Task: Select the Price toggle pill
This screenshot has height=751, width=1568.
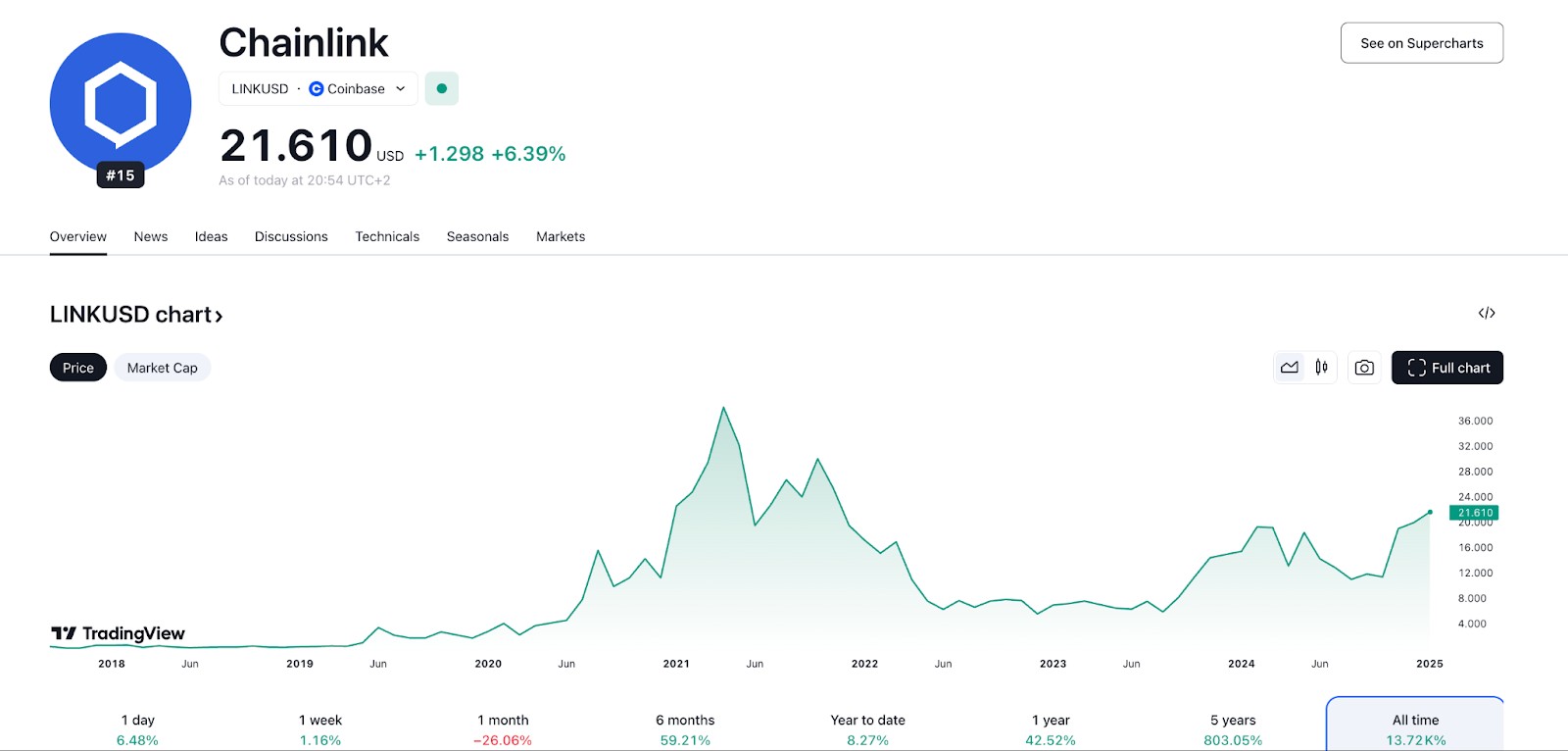Action: [78, 368]
